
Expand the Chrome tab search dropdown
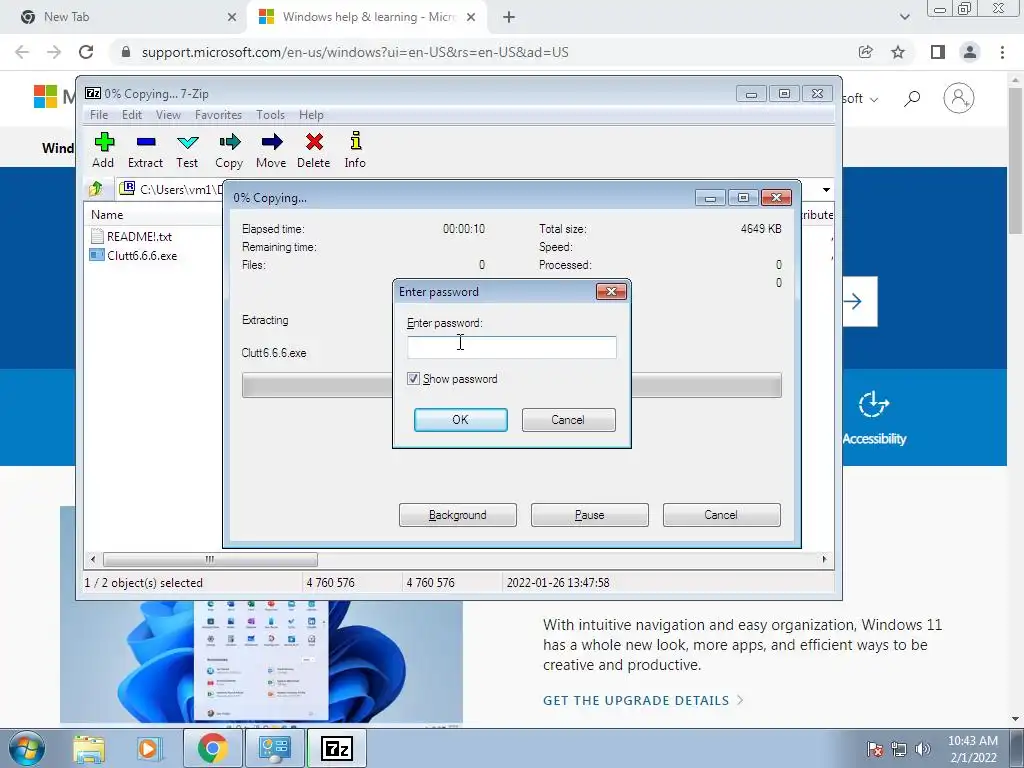click(904, 17)
